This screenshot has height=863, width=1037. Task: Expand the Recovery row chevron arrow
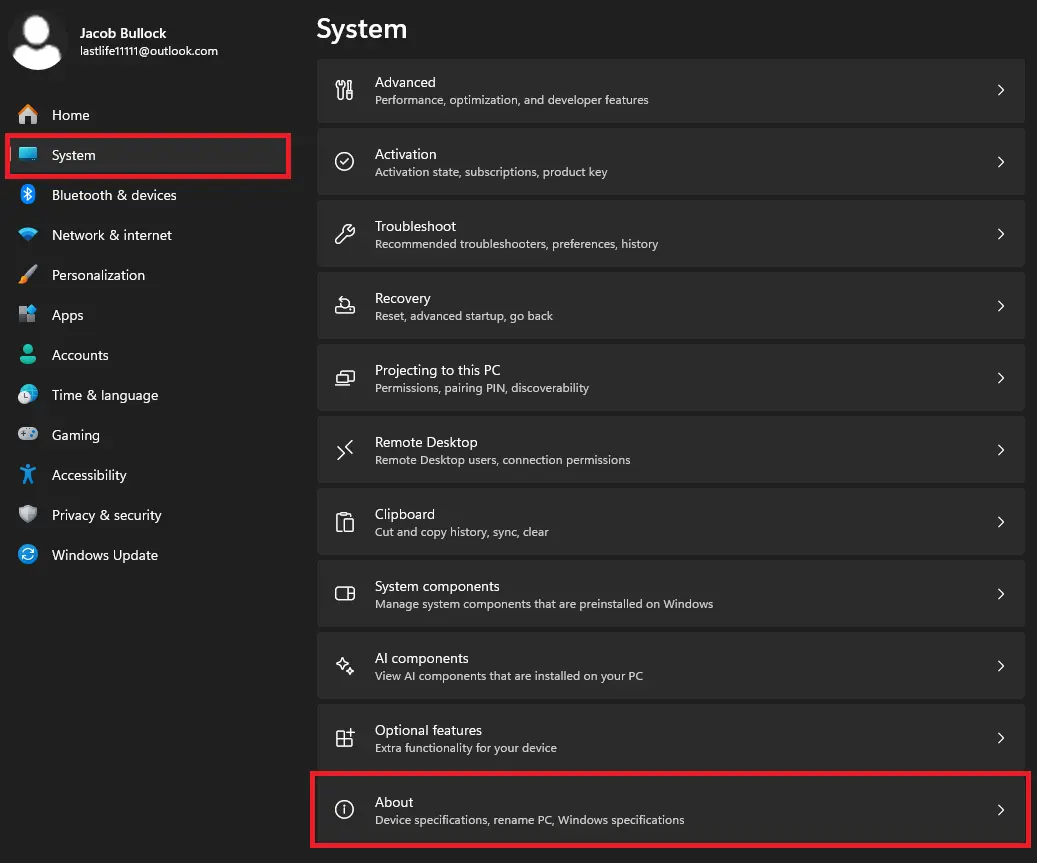point(1000,306)
